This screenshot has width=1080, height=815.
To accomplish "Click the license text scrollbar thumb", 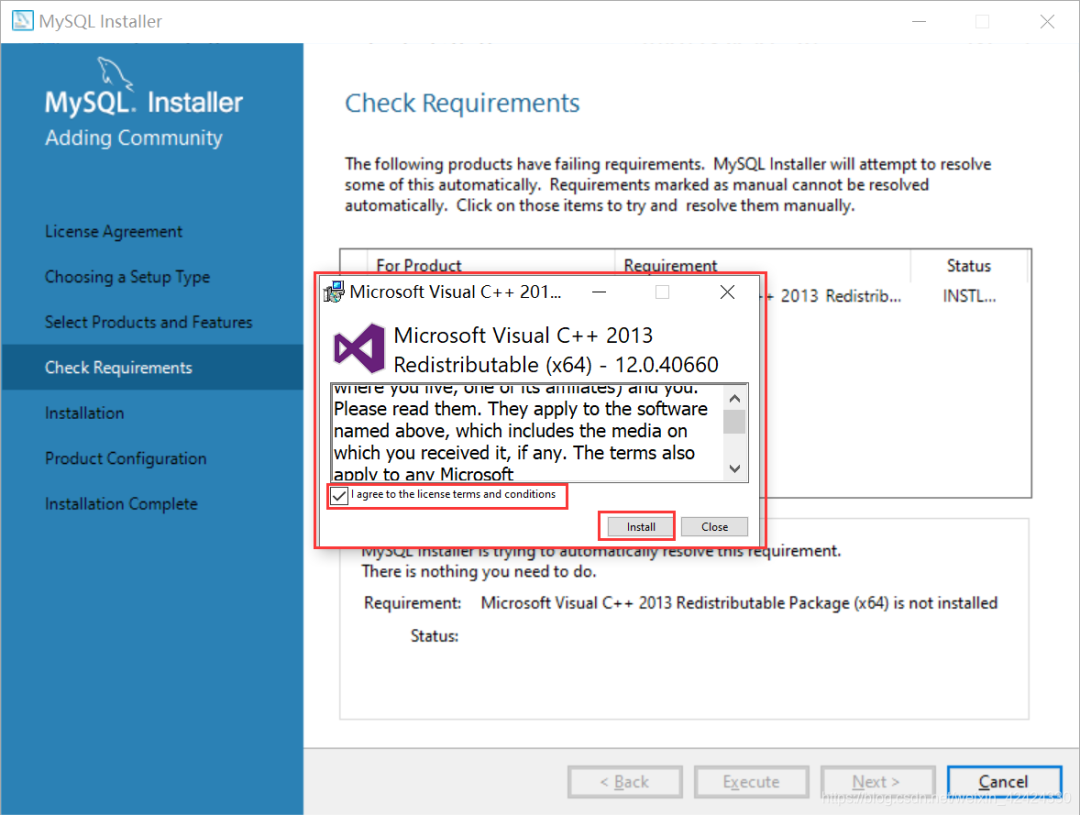I will coord(734,422).
